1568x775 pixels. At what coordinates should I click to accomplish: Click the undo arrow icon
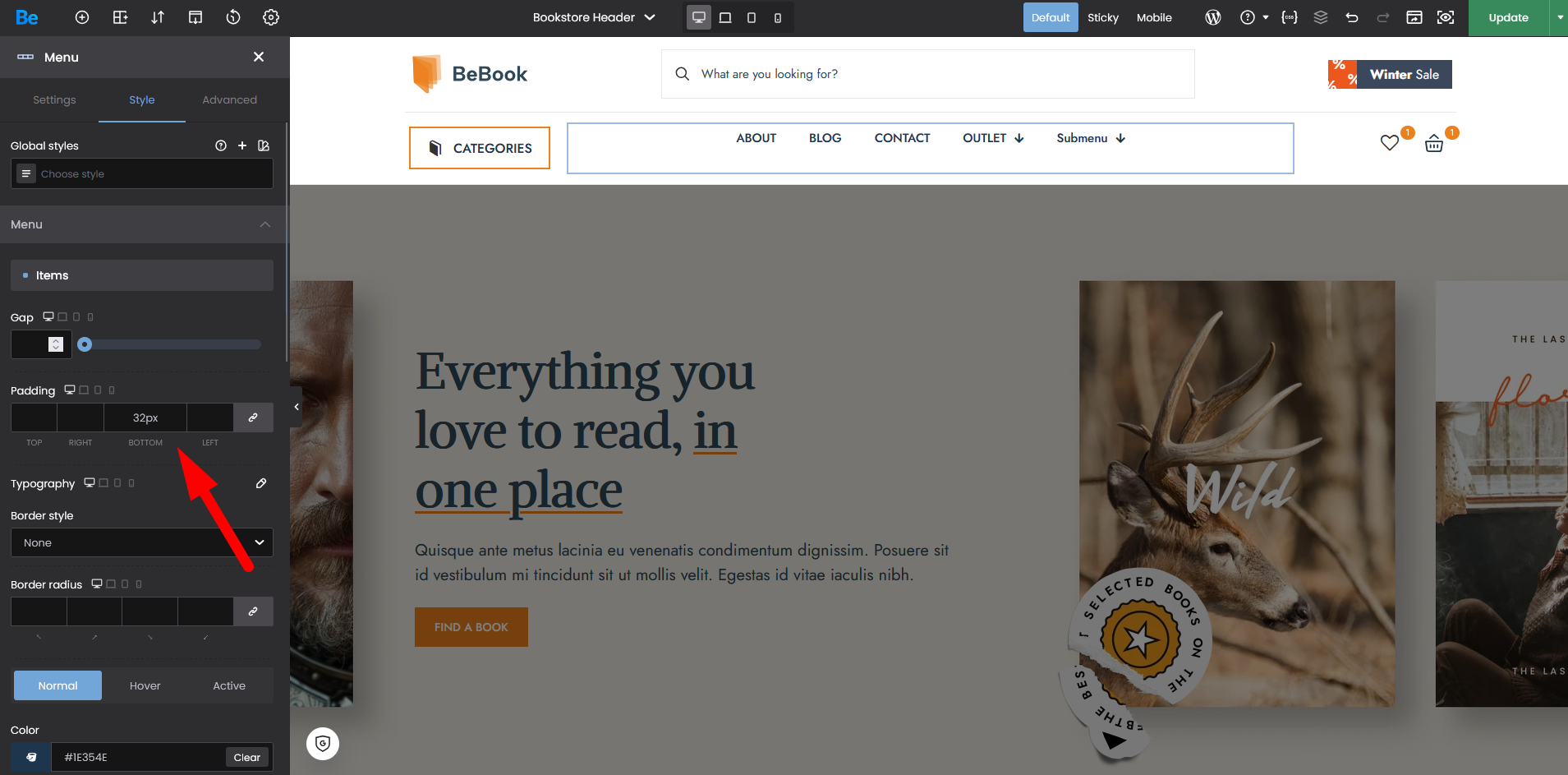(1352, 17)
